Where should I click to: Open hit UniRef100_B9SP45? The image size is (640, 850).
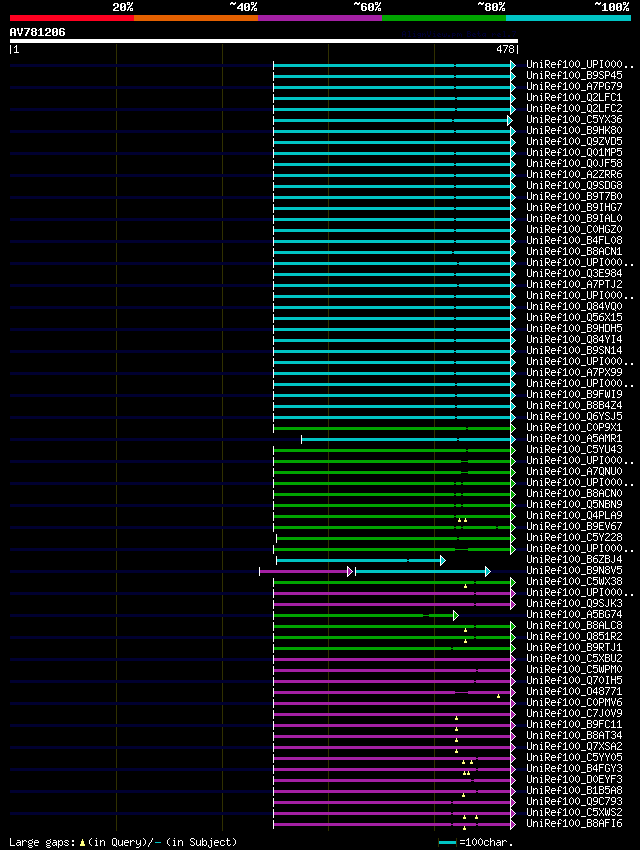click(574, 75)
